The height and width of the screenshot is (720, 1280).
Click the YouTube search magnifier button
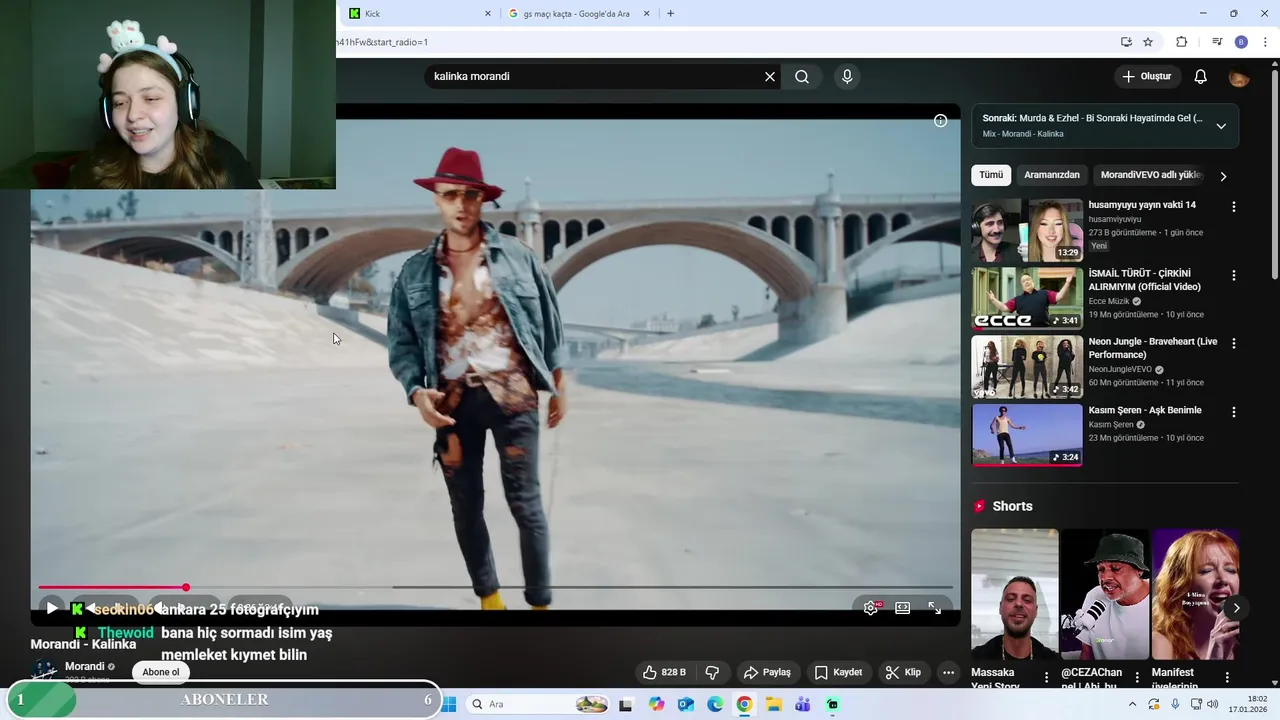(x=802, y=77)
